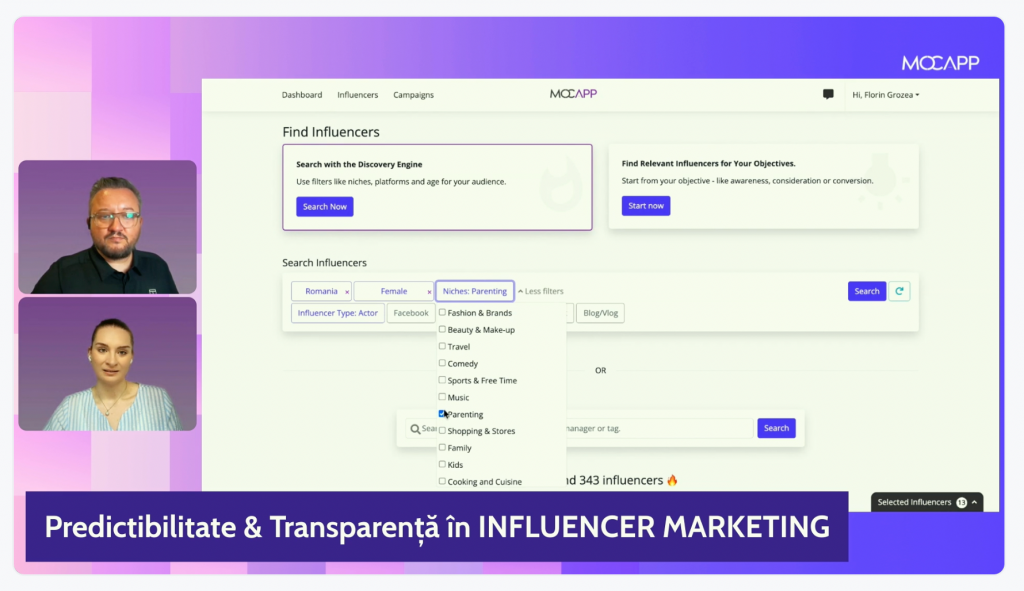
Task: Open the Romania country filter
Action: coord(321,291)
